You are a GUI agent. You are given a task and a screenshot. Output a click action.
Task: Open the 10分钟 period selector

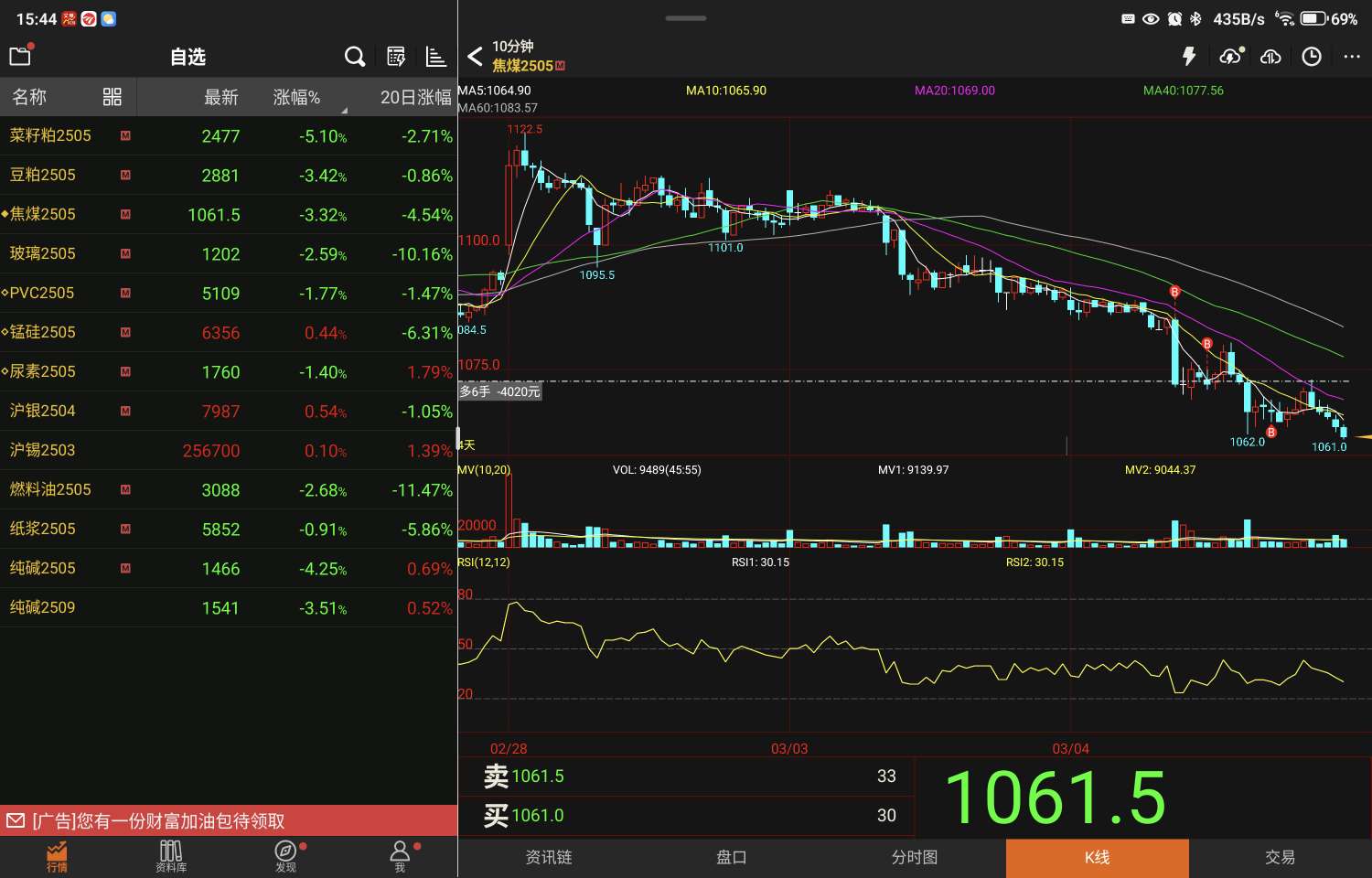pos(513,47)
